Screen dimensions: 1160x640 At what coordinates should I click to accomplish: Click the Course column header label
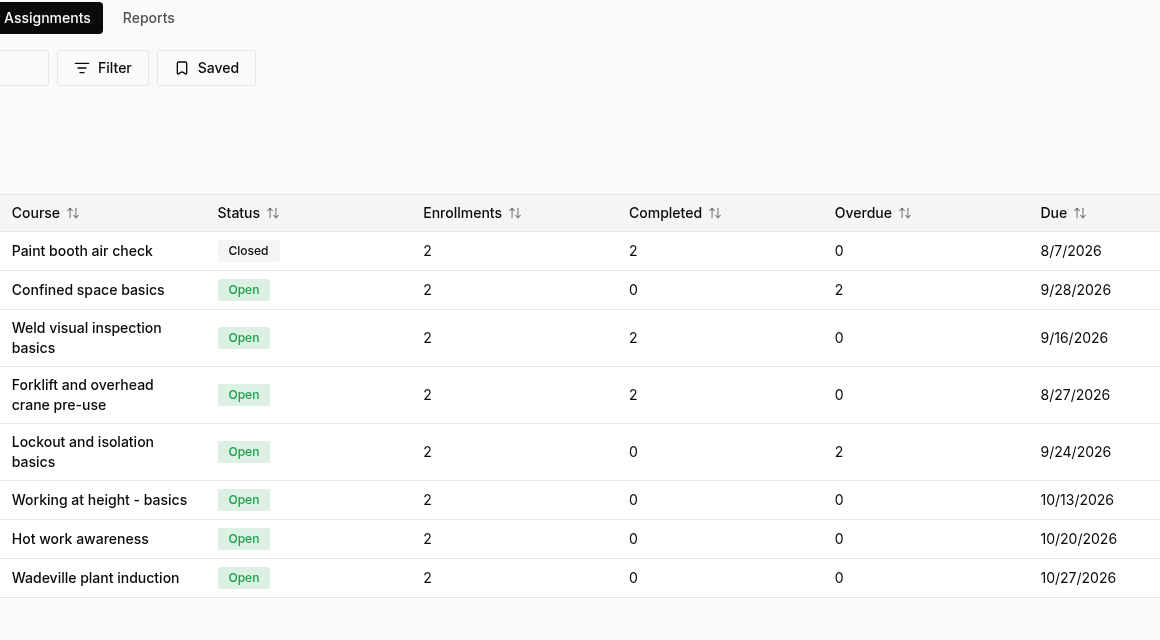point(36,213)
